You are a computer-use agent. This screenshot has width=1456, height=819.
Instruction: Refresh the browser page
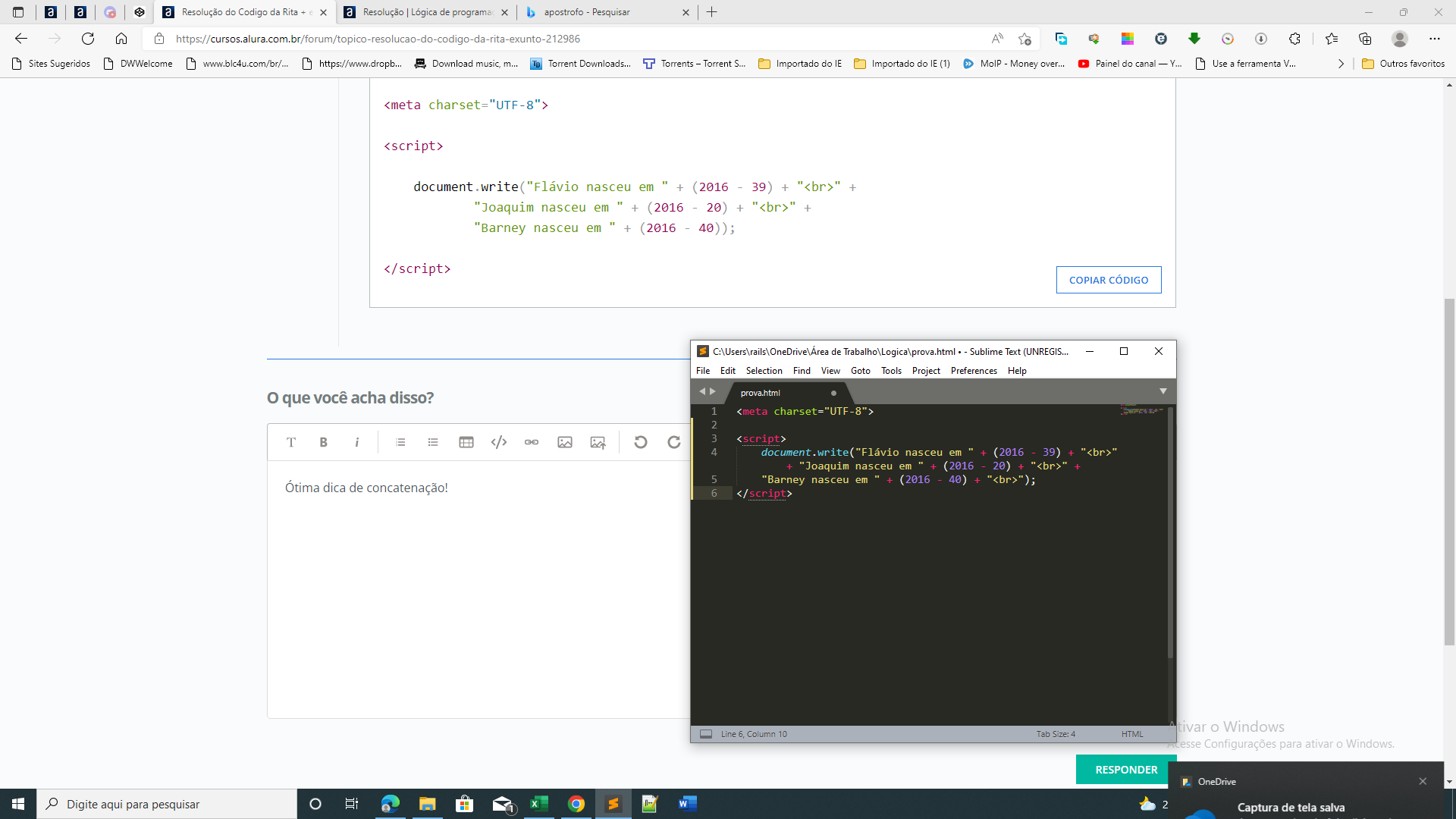point(88,39)
